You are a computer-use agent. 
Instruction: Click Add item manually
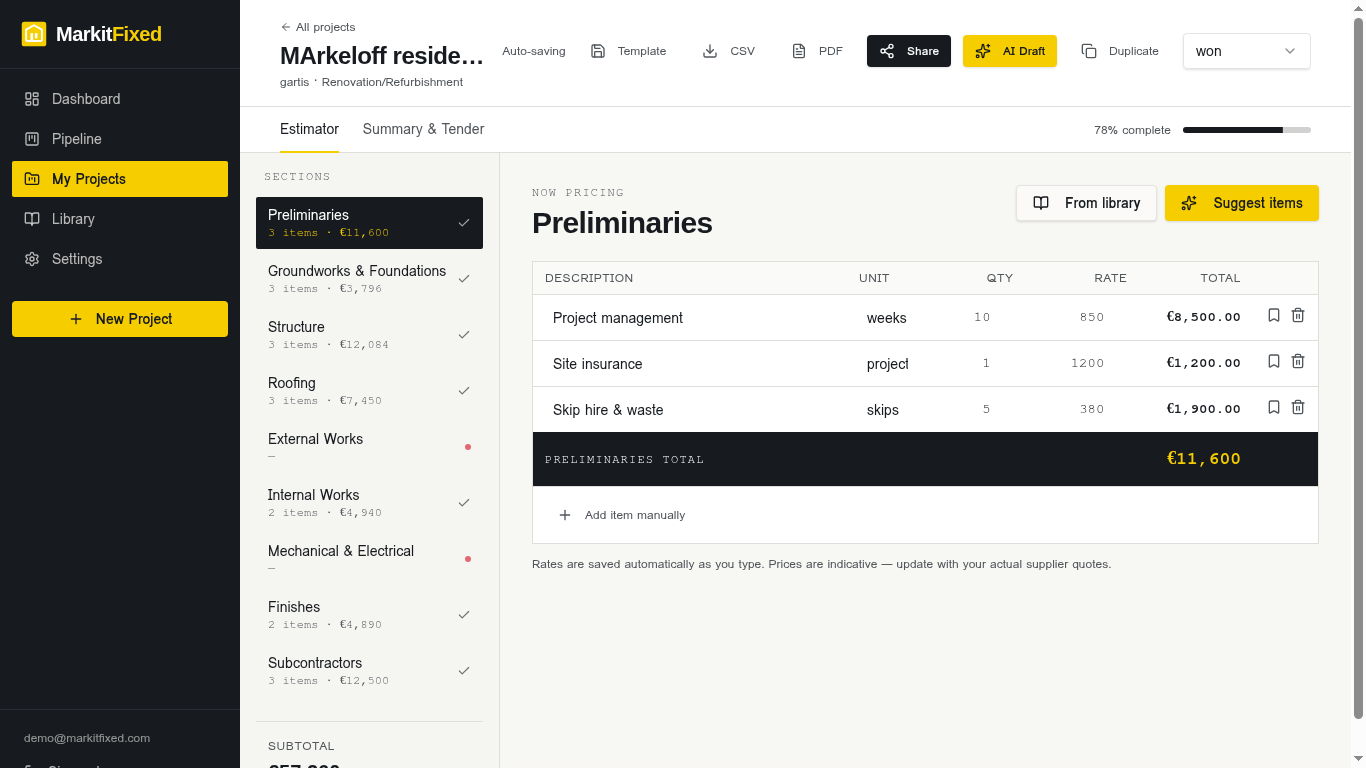pyautogui.click(x=621, y=515)
